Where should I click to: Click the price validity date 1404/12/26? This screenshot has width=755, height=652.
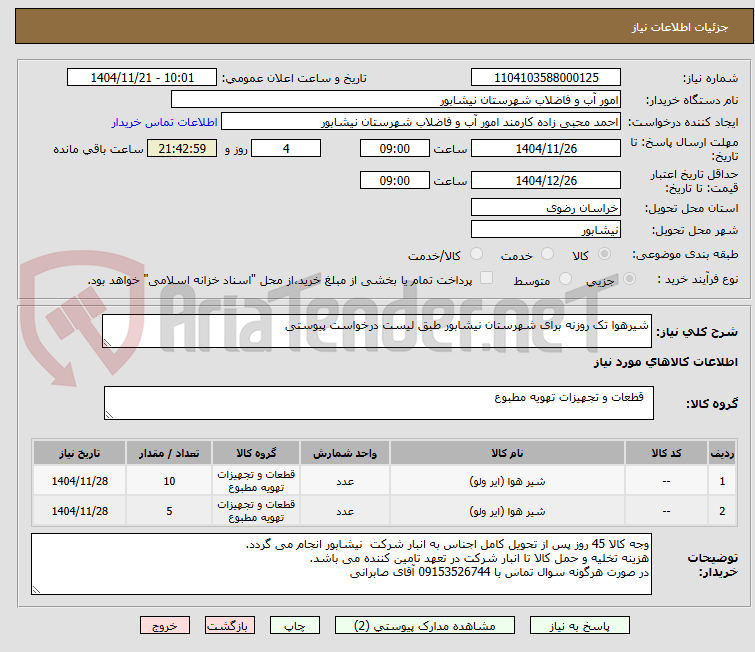click(x=546, y=180)
